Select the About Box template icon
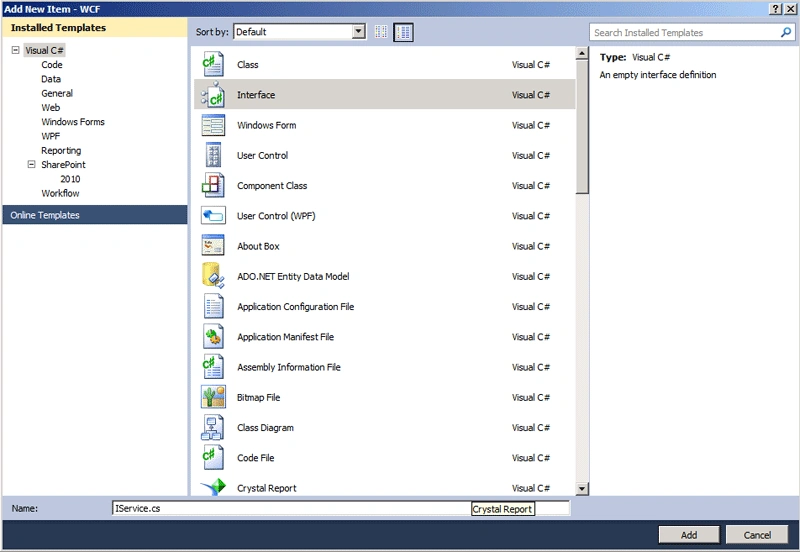Image resolution: width=800 pixels, height=552 pixels. click(213, 246)
